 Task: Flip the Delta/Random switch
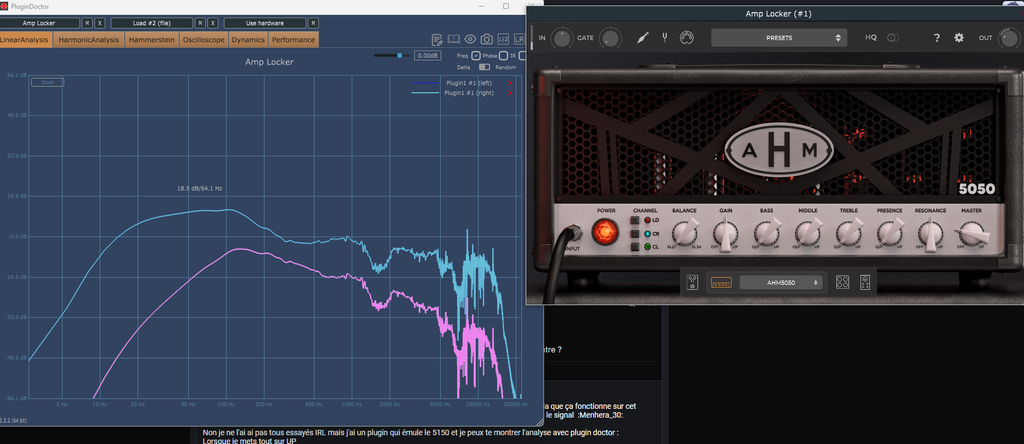coord(484,67)
